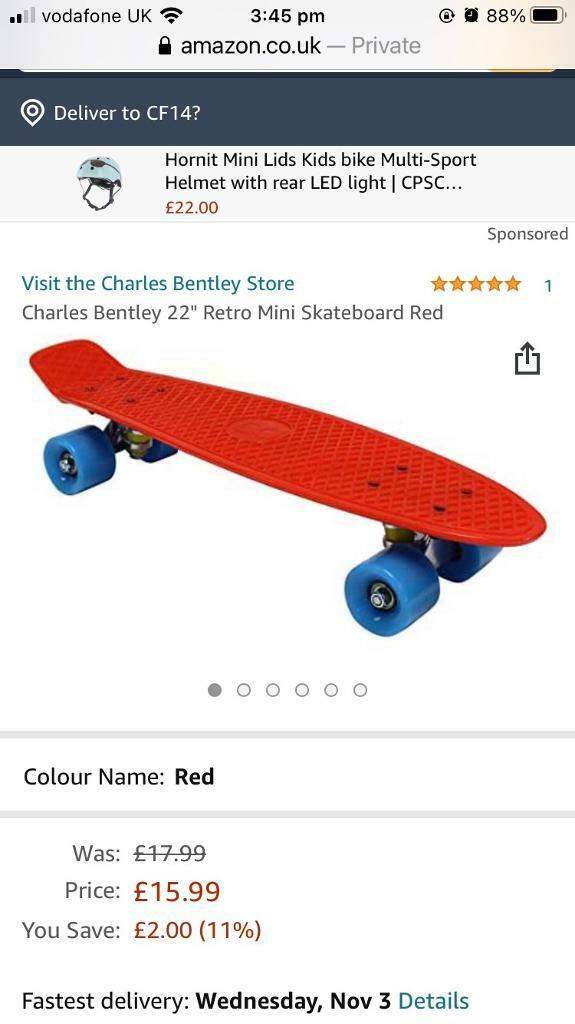Tap the battery icon in status bar
Screen dimensions: 575x1024
pos(548,15)
